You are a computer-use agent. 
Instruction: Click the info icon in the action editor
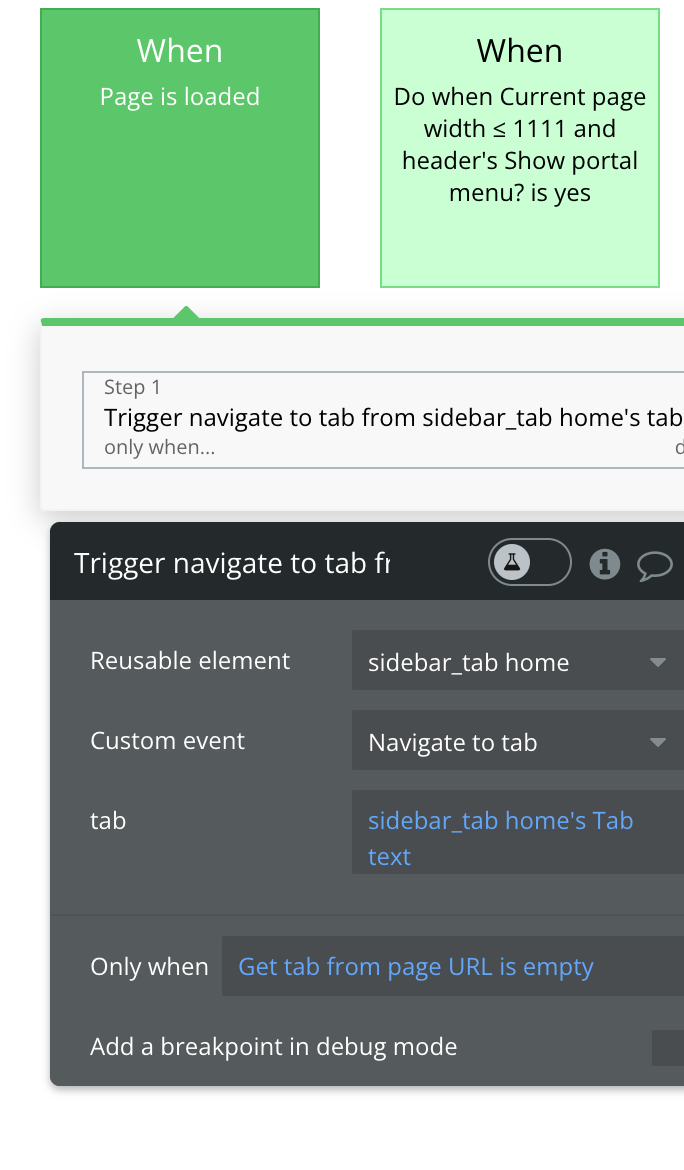(604, 564)
